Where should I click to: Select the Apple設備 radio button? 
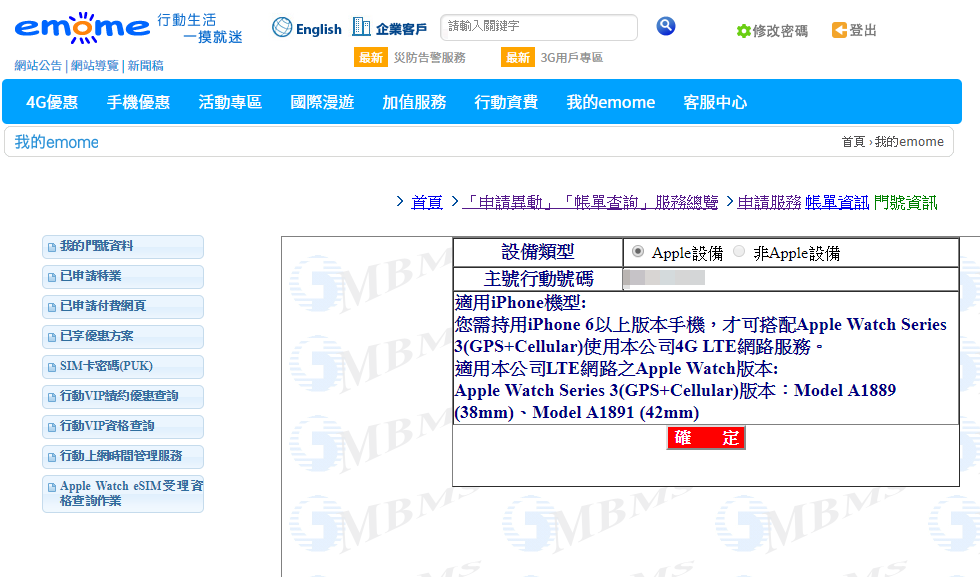point(638,251)
